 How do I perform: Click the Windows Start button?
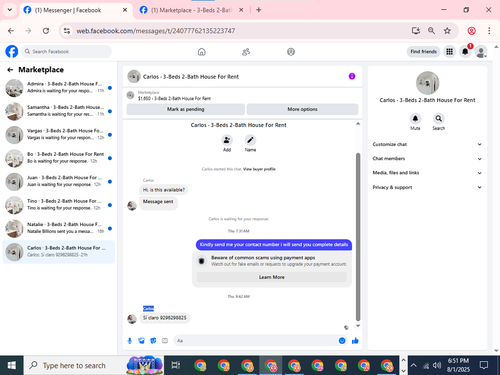point(12,365)
